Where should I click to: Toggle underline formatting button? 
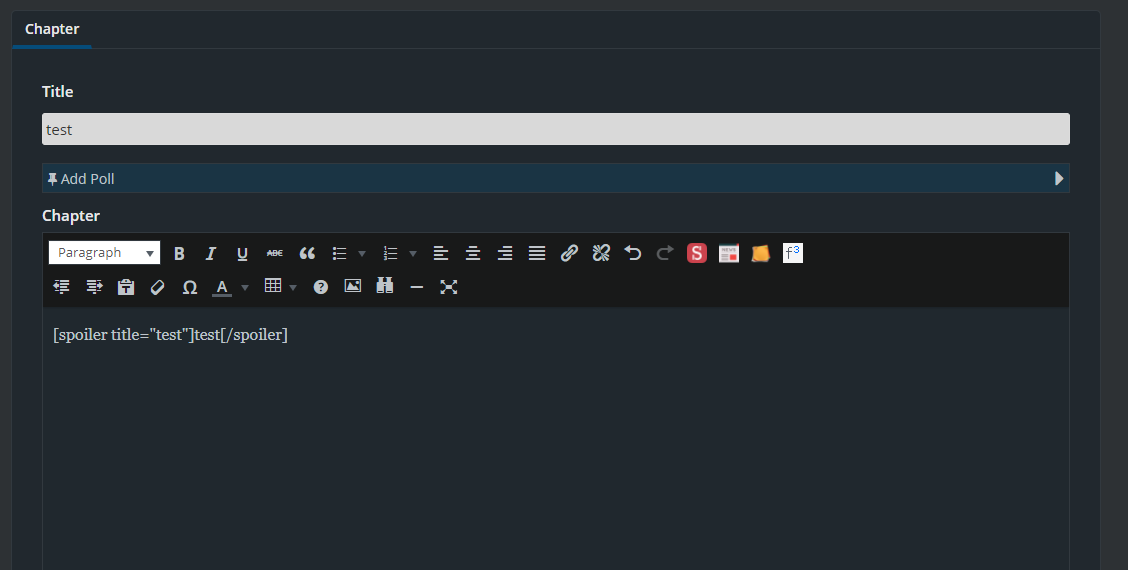point(242,254)
